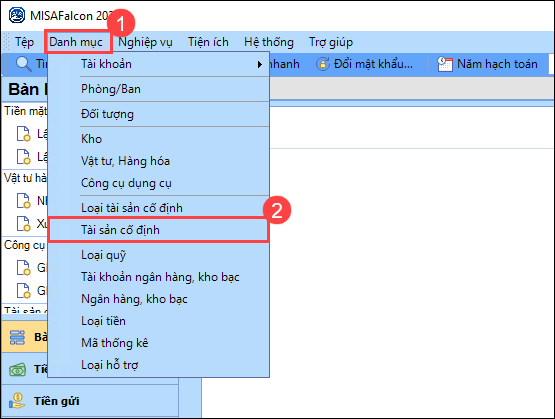The height and width of the screenshot is (419, 555).
Task: Click the magnifying glass search icon
Action: (24, 64)
